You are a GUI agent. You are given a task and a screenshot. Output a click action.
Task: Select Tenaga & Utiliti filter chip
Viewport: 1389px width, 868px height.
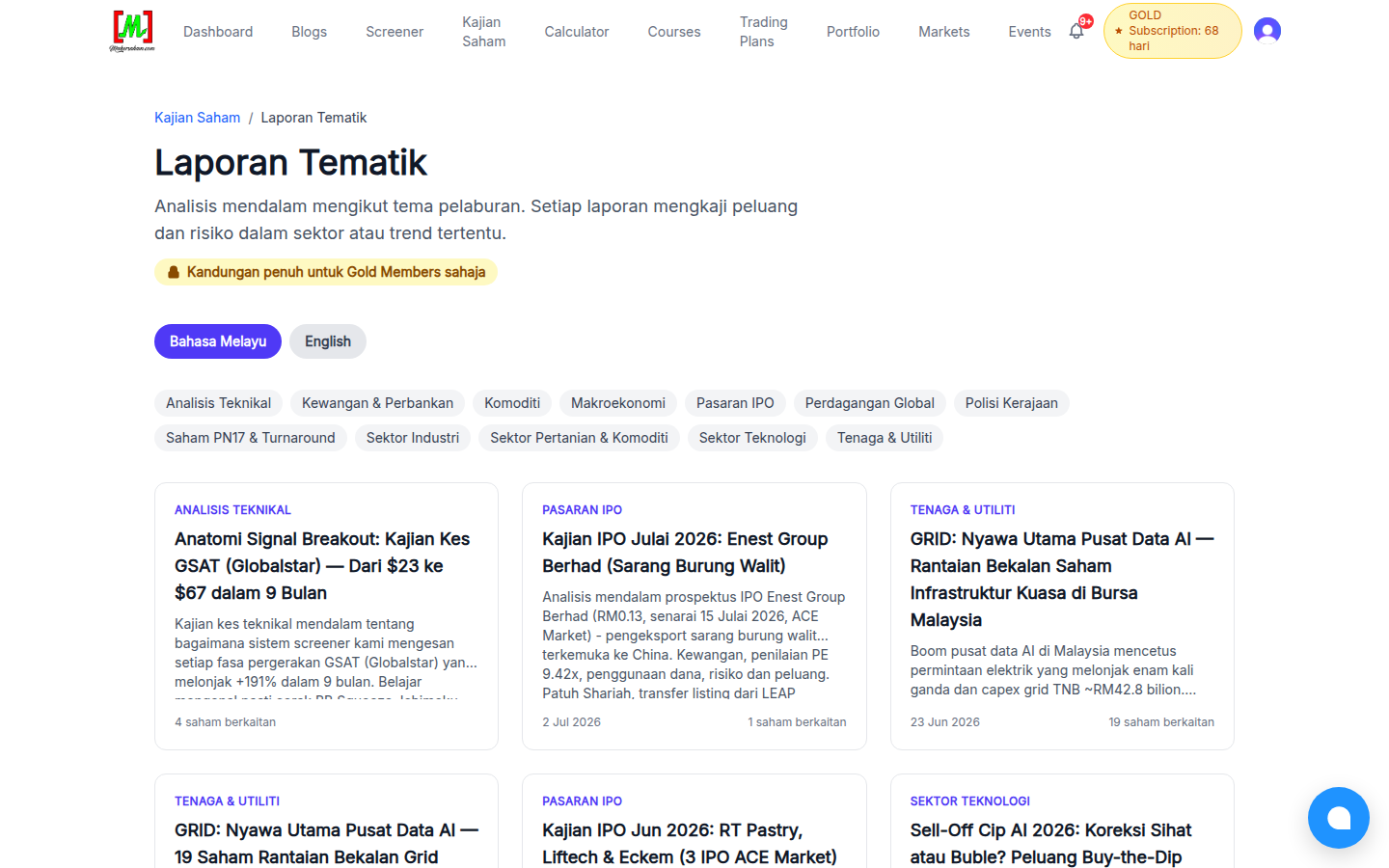coord(885,438)
